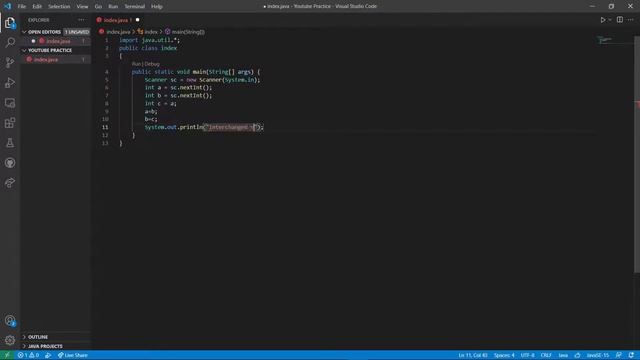Open the Help menu

157,6
